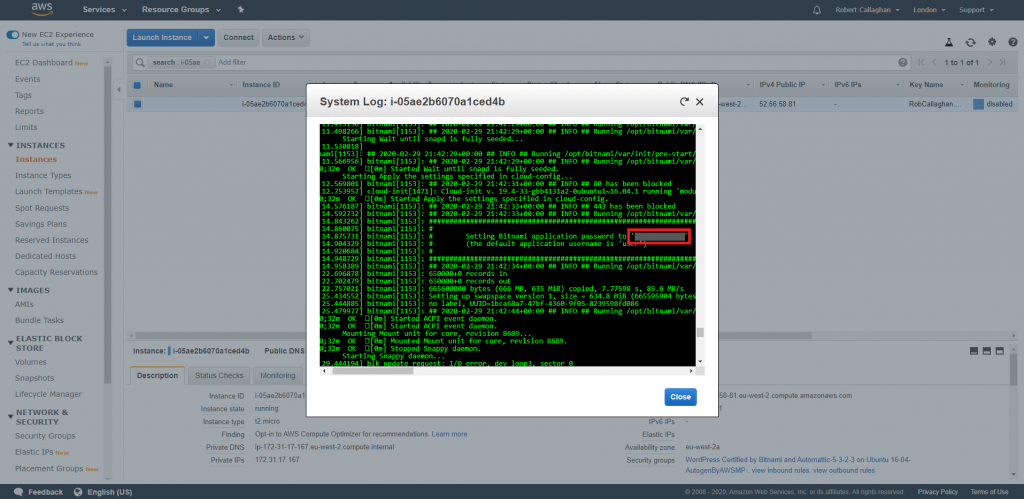Sort by Key Name column header
Viewport: 1024px width, 499px height.
point(926,85)
